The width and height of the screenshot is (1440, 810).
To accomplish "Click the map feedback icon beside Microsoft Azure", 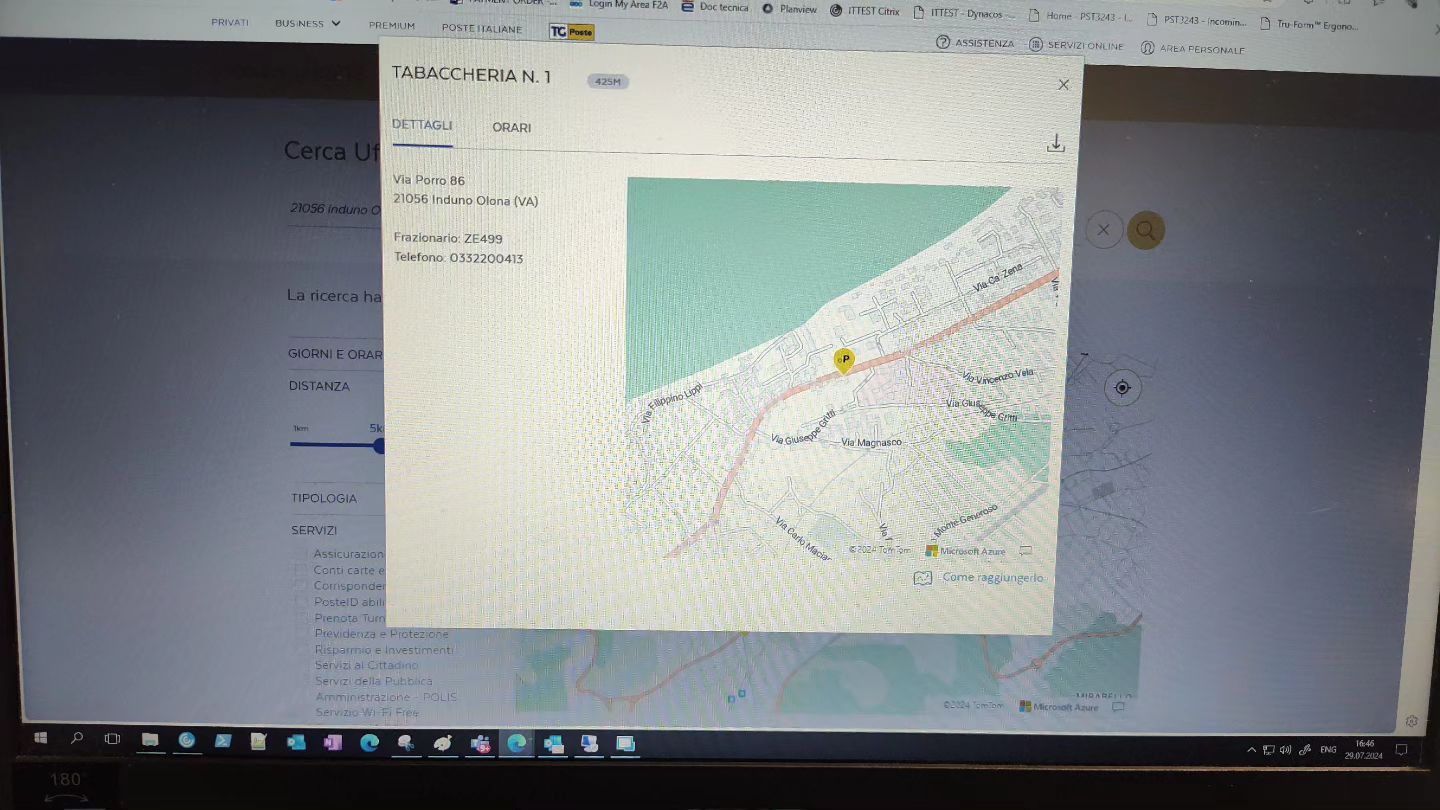I will point(1025,551).
